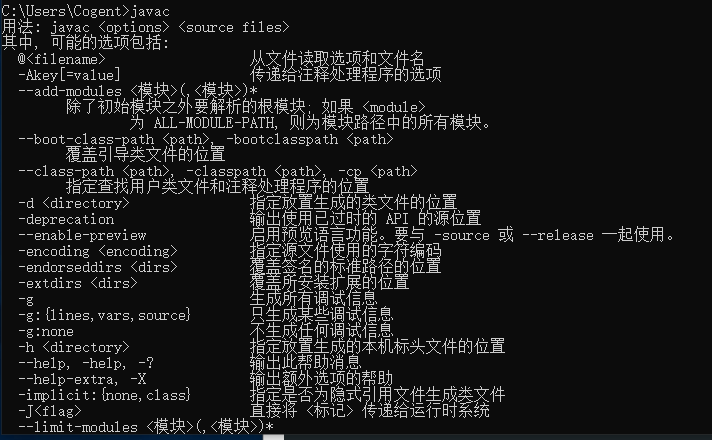Click the -g:none option text

(46, 331)
